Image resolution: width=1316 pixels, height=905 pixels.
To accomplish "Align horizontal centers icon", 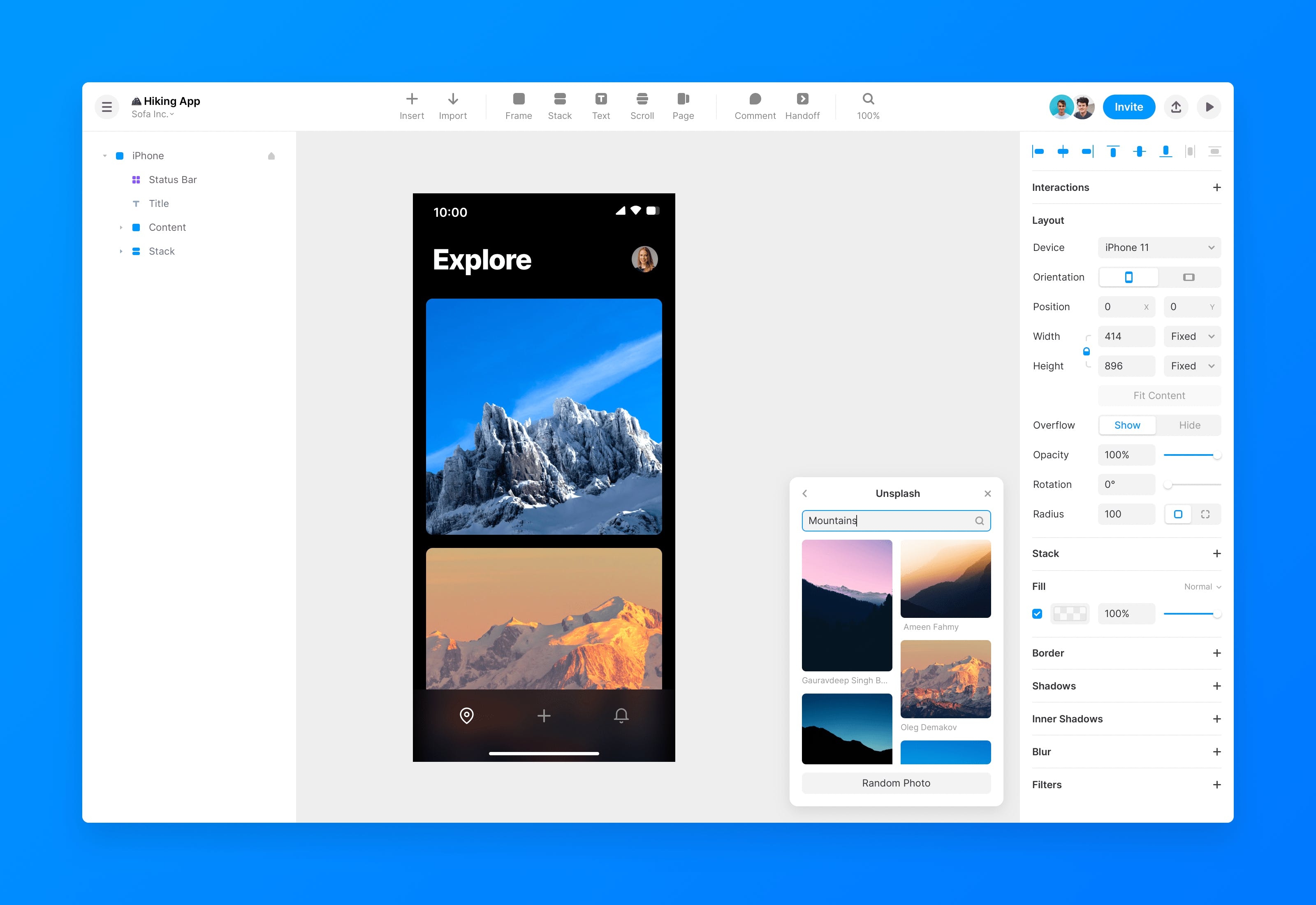I will 1063,151.
